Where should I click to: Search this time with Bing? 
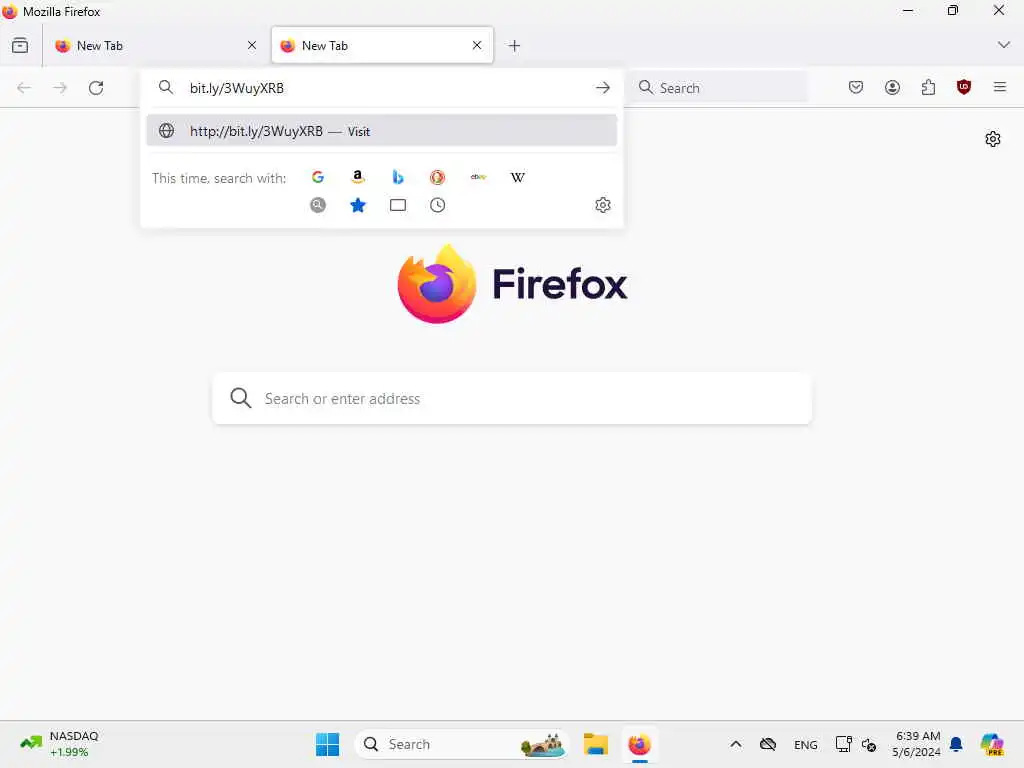(398, 177)
